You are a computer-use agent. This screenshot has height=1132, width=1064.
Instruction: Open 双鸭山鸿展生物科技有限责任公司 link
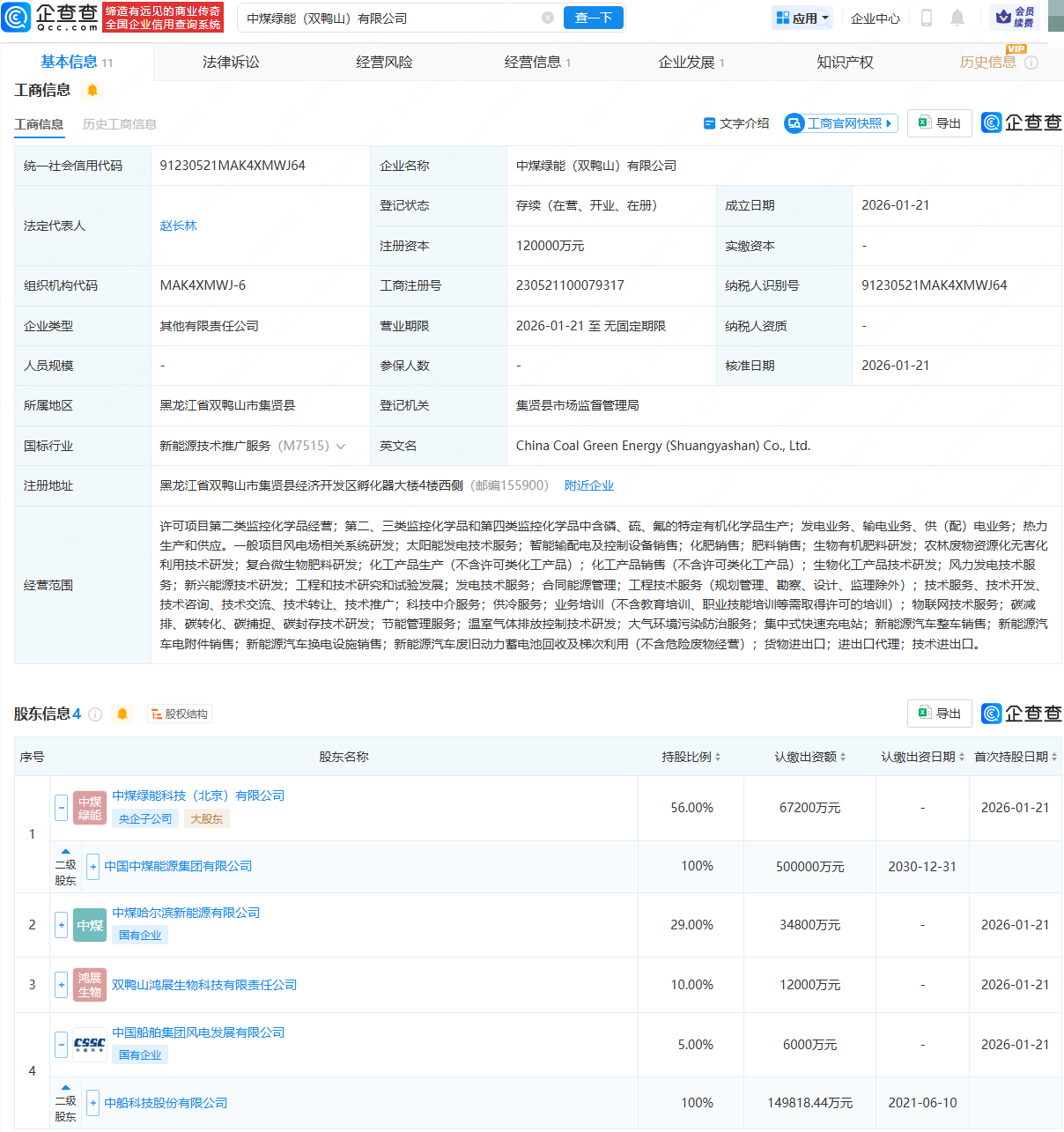204,985
